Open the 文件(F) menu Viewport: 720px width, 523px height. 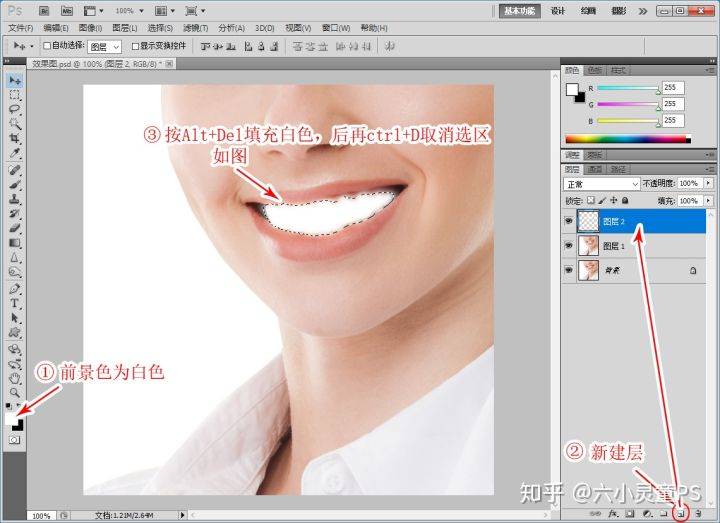pyautogui.click(x=21, y=28)
